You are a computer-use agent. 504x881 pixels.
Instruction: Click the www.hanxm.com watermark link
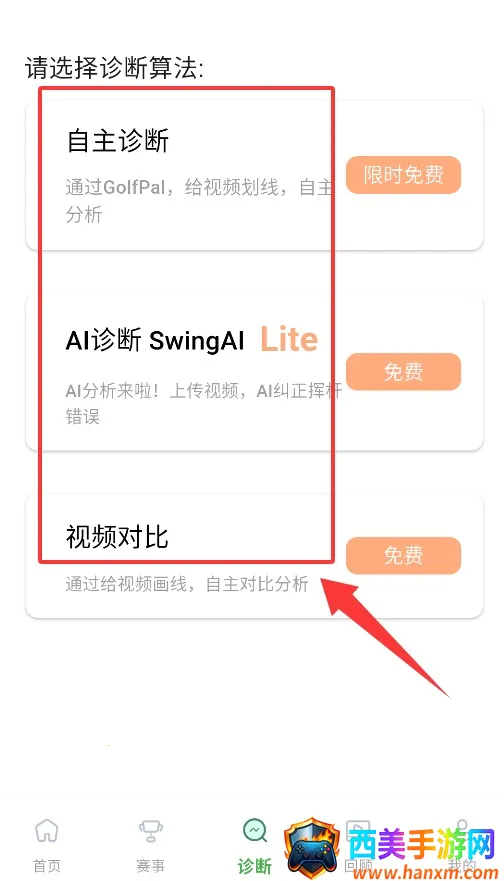coord(422,873)
